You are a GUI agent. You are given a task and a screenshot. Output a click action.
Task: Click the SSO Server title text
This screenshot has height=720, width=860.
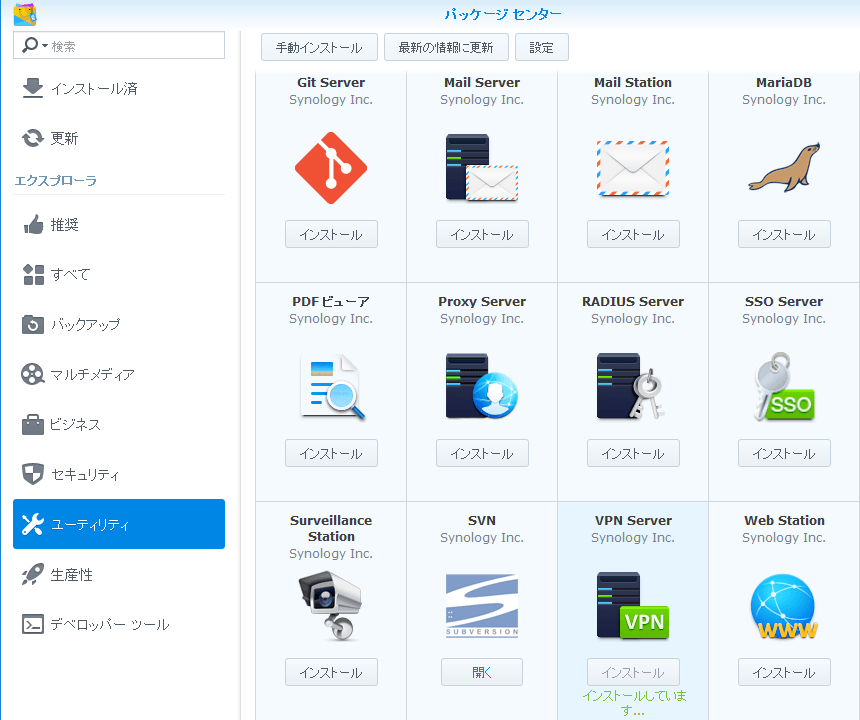pos(784,301)
